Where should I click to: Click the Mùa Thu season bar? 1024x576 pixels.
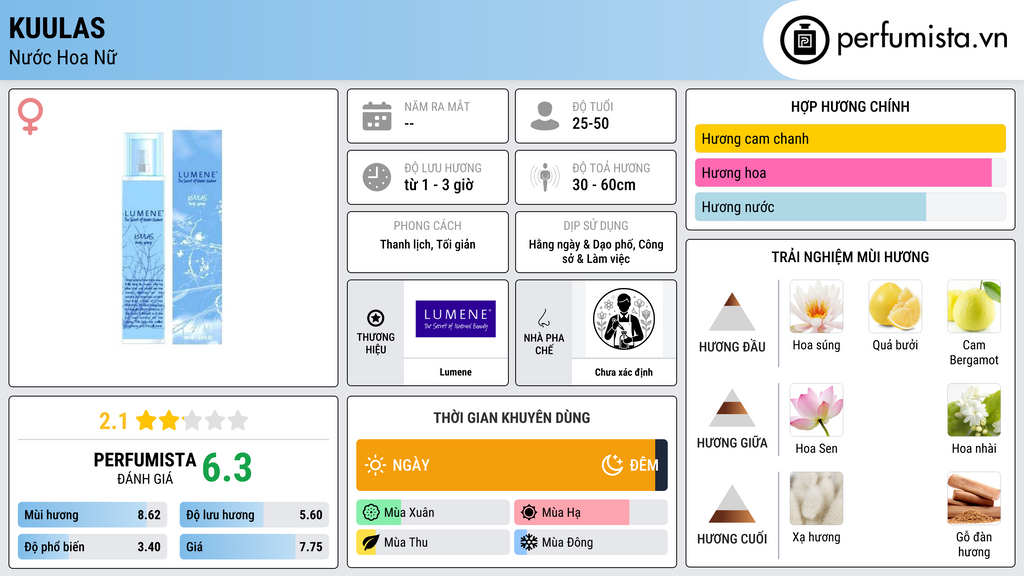pos(433,542)
